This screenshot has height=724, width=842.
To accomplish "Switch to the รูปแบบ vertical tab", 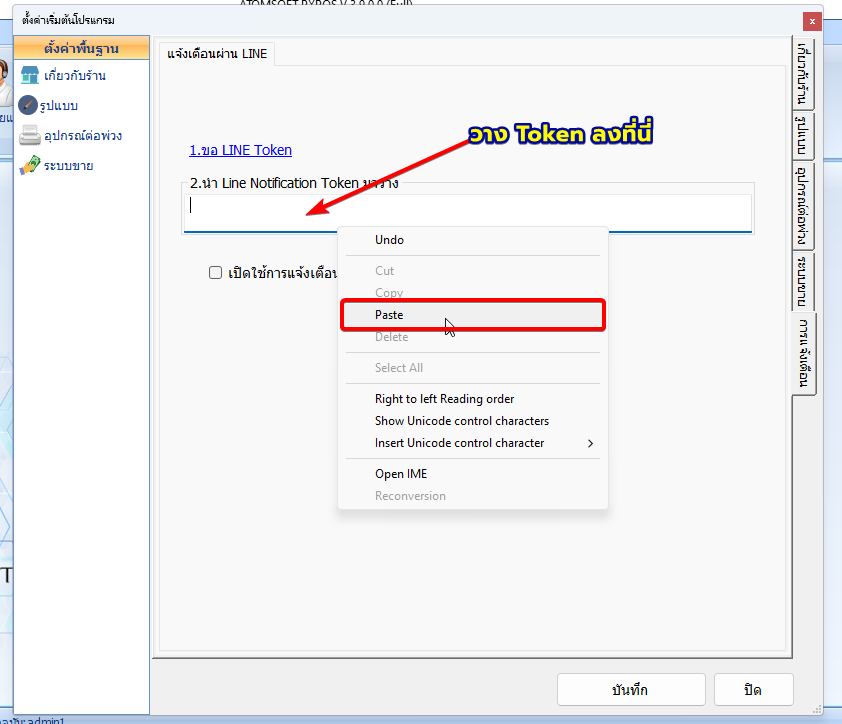I will (803, 135).
